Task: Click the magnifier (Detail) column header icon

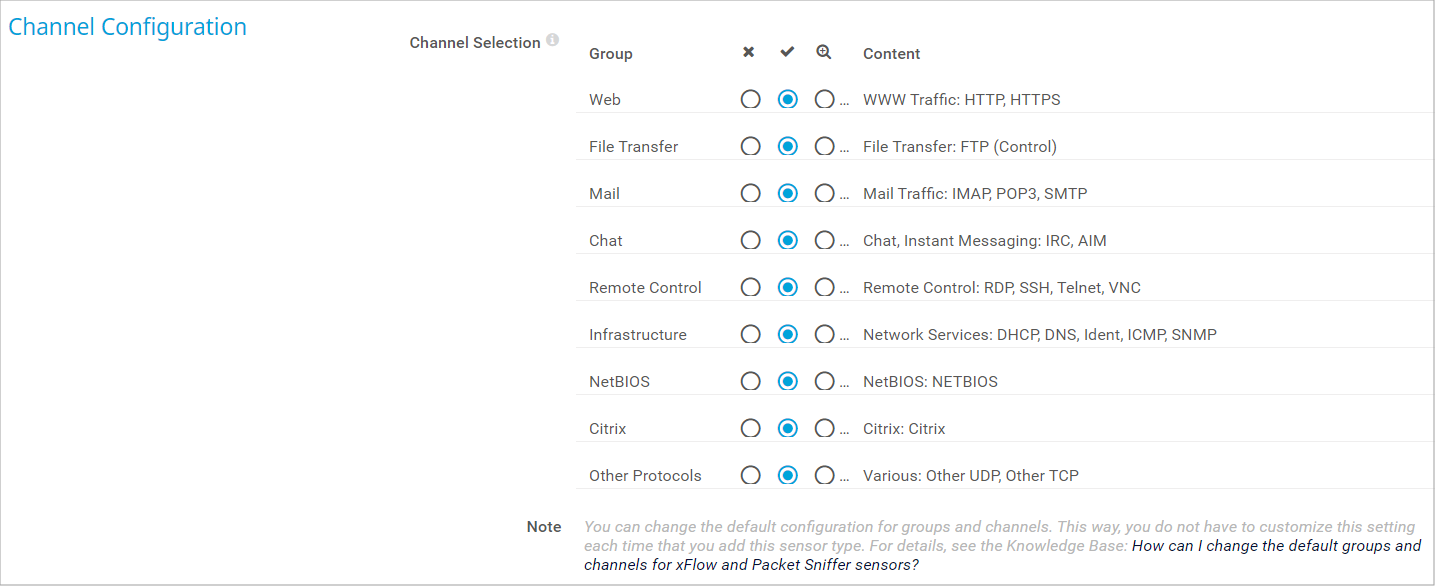Action: (x=824, y=52)
